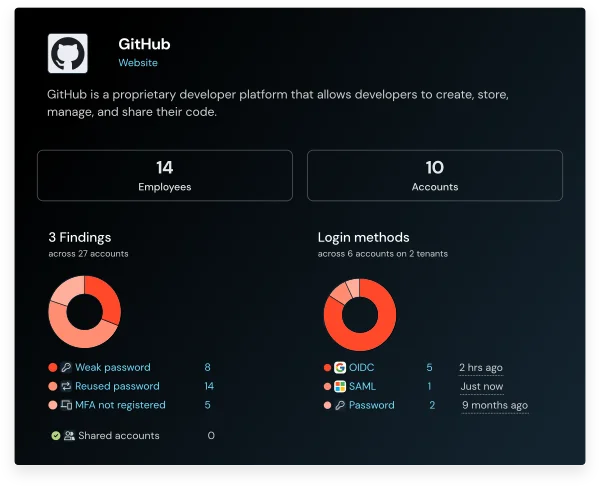The height and width of the screenshot is (486, 600).
Task: Open the SAML login method
Action: pyautogui.click(x=362, y=386)
